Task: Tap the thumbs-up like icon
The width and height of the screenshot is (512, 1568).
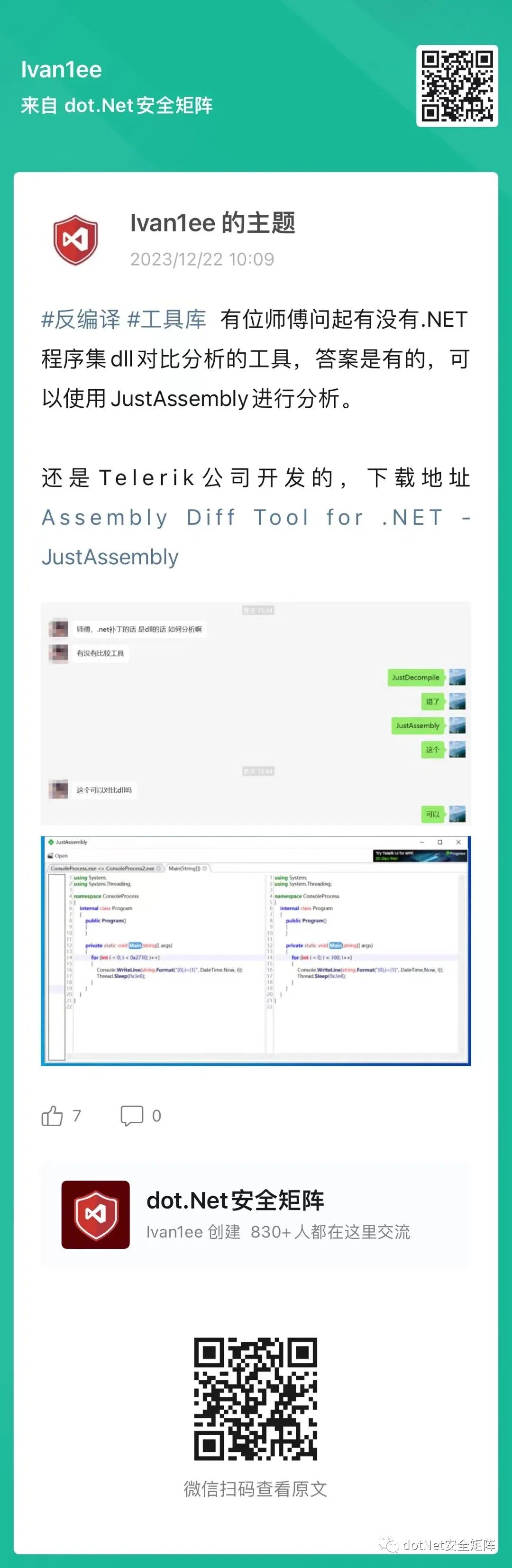Action: tap(52, 1116)
